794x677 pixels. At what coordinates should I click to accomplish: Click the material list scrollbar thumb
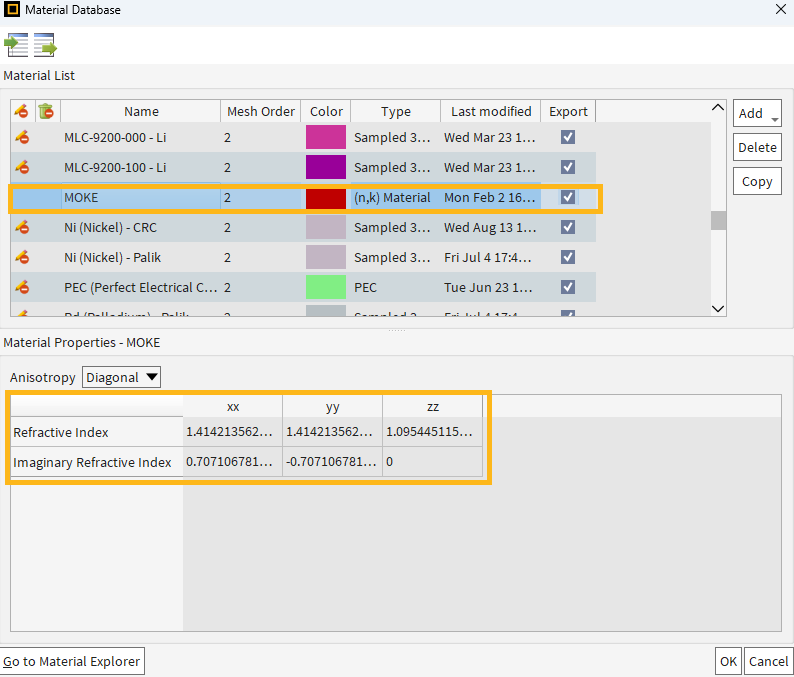click(718, 220)
